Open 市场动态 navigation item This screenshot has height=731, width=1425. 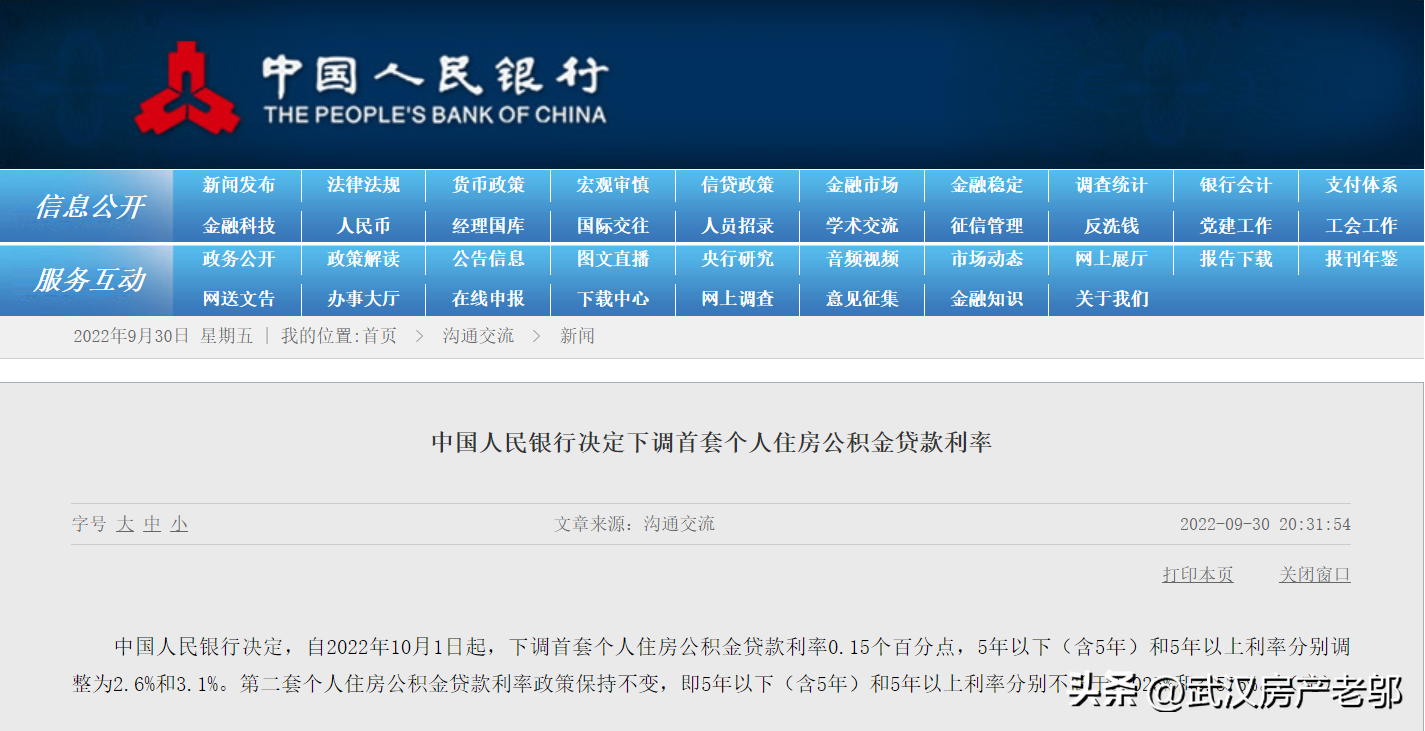point(987,259)
